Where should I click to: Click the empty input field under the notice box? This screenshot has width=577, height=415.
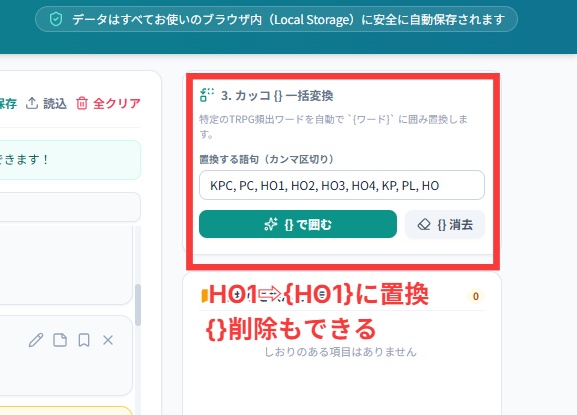70,207
